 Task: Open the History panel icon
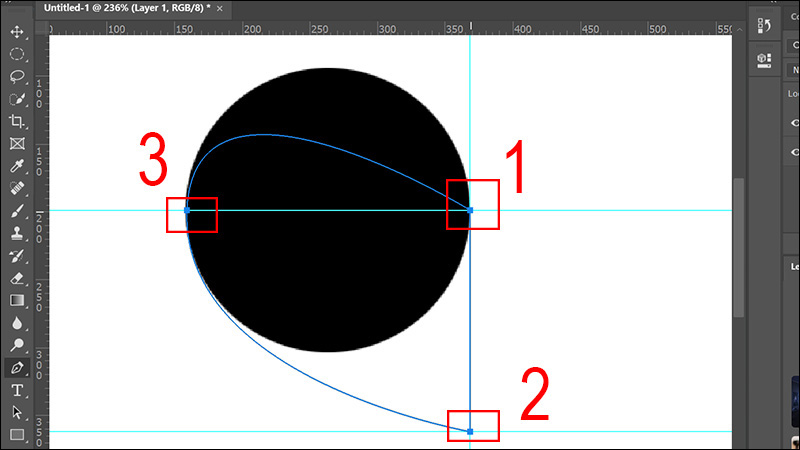pyautogui.click(x=764, y=26)
